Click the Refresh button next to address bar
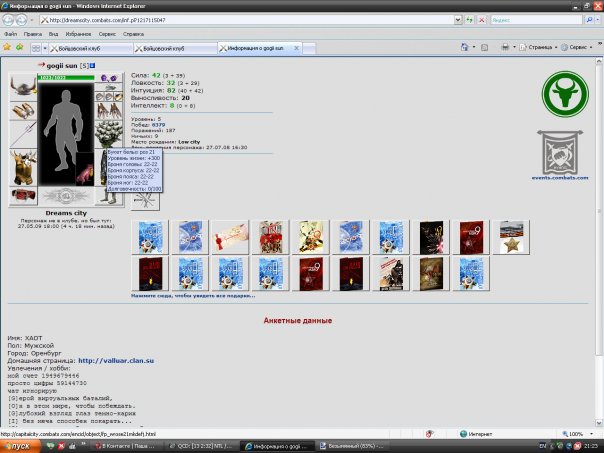The height and width of the screenshot is (453, 604). [469, 20]
